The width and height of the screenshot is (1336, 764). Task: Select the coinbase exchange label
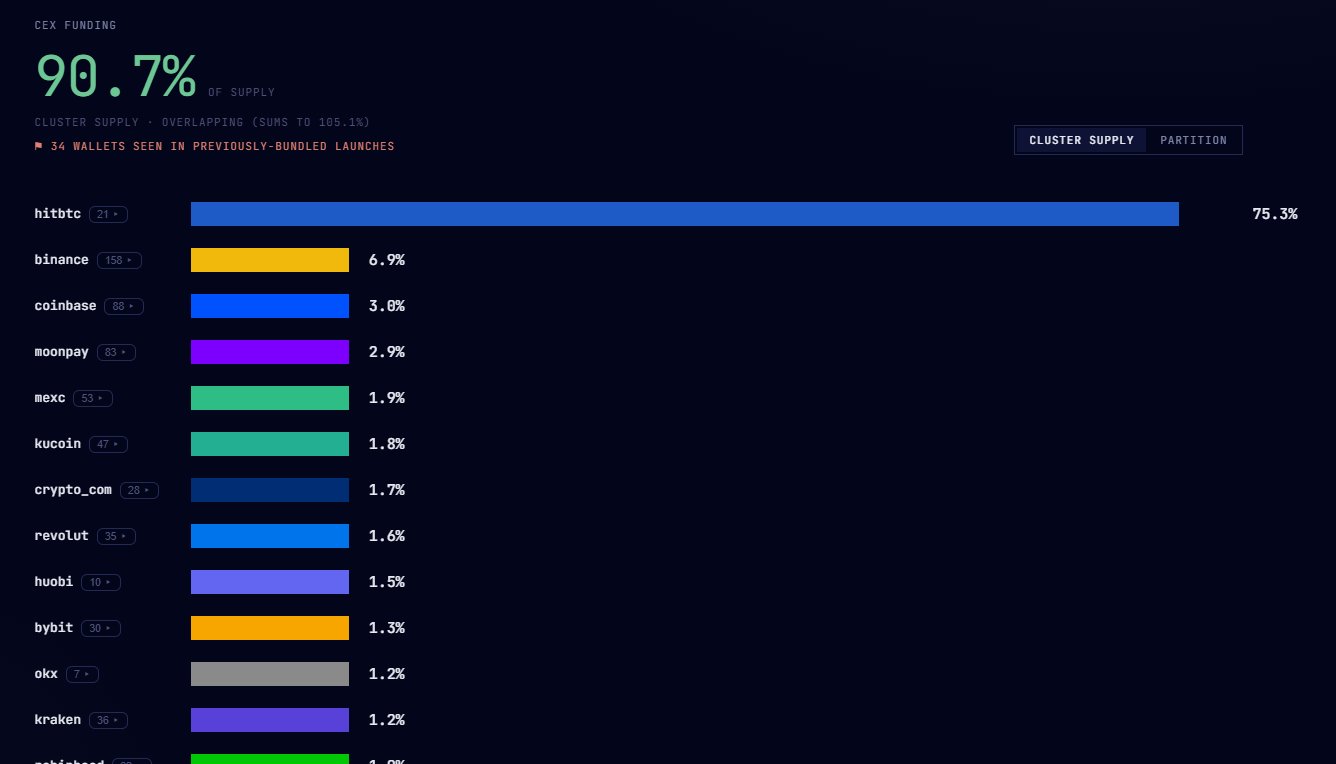66,306
